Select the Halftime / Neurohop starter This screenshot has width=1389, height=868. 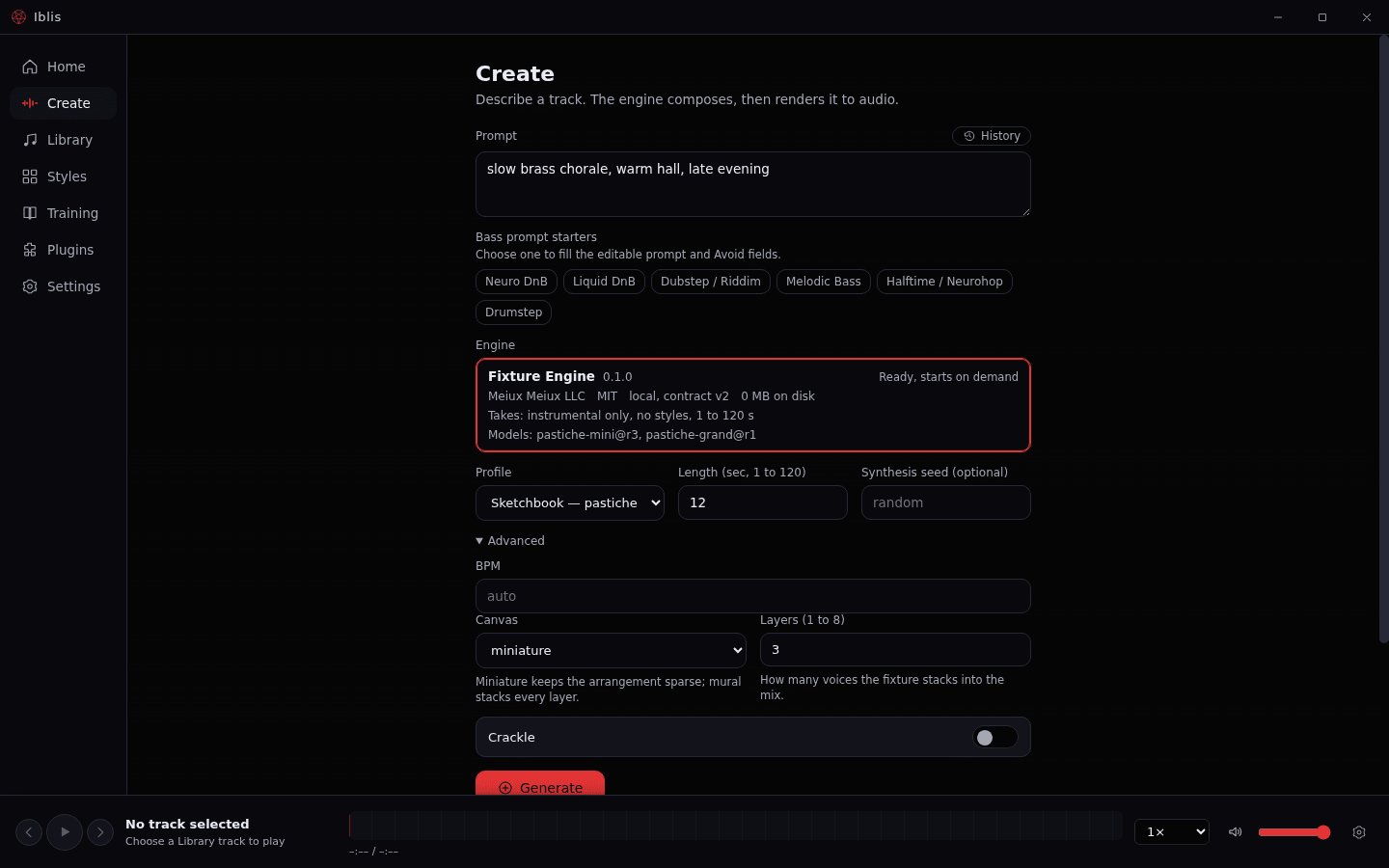[944, 282]
